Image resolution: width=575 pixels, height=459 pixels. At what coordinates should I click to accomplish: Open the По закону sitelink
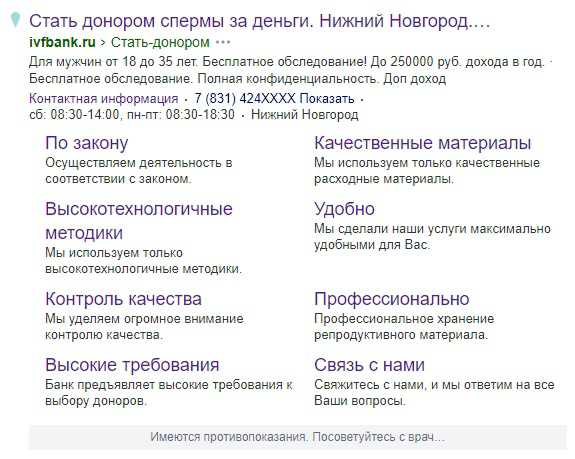[x=87, y=143]
